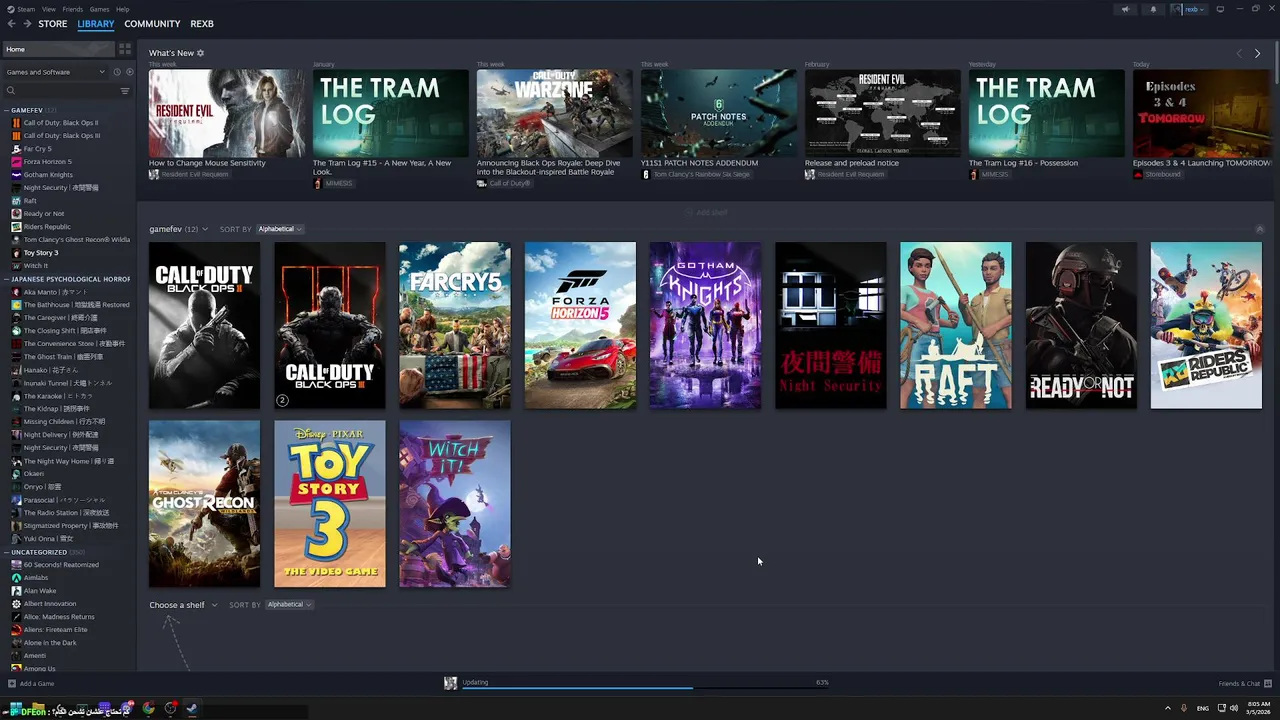The width and height of the screenshot is (1280, 720).
Task: Collapse the gamefev shelf with top-right arrow
Action: tap(1259, 229)
